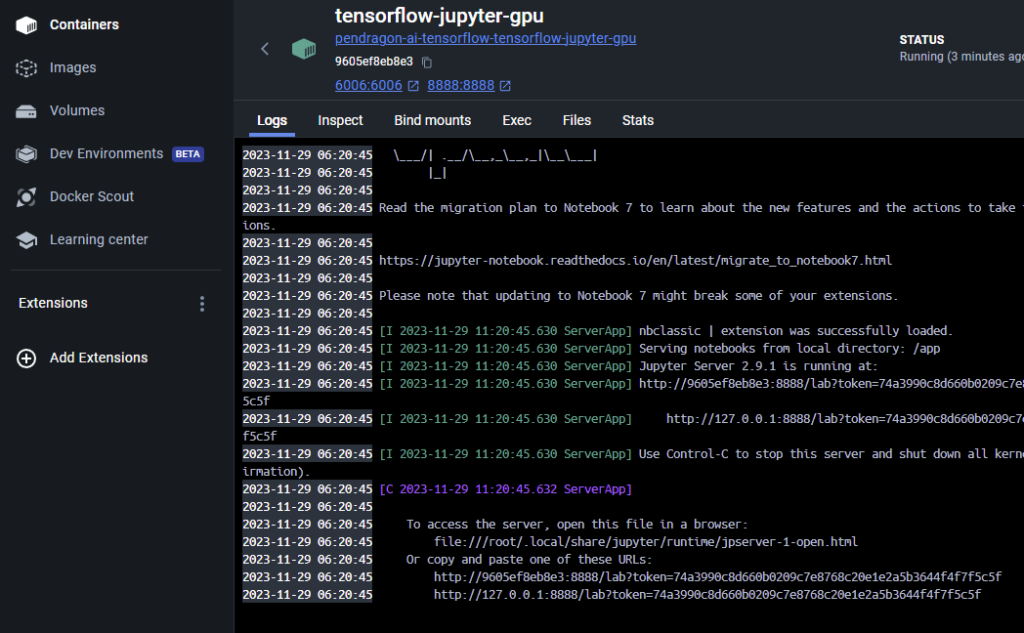Click the teal container cube icon
Screen dimensions: 1024x633
click(x=304, y=48)
